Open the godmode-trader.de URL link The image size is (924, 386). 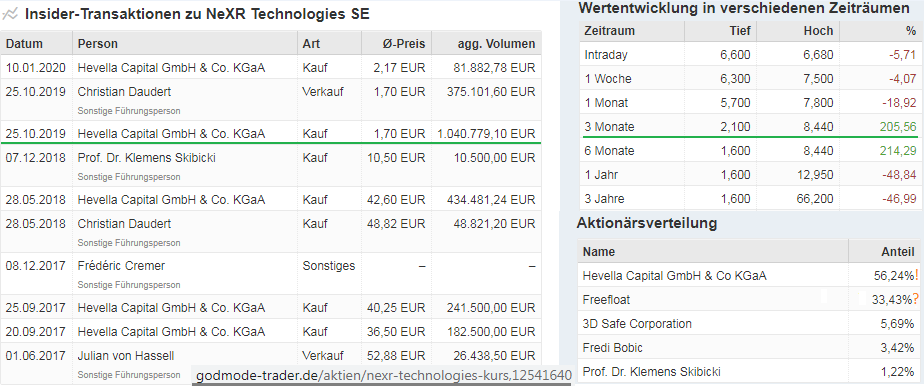384,375
